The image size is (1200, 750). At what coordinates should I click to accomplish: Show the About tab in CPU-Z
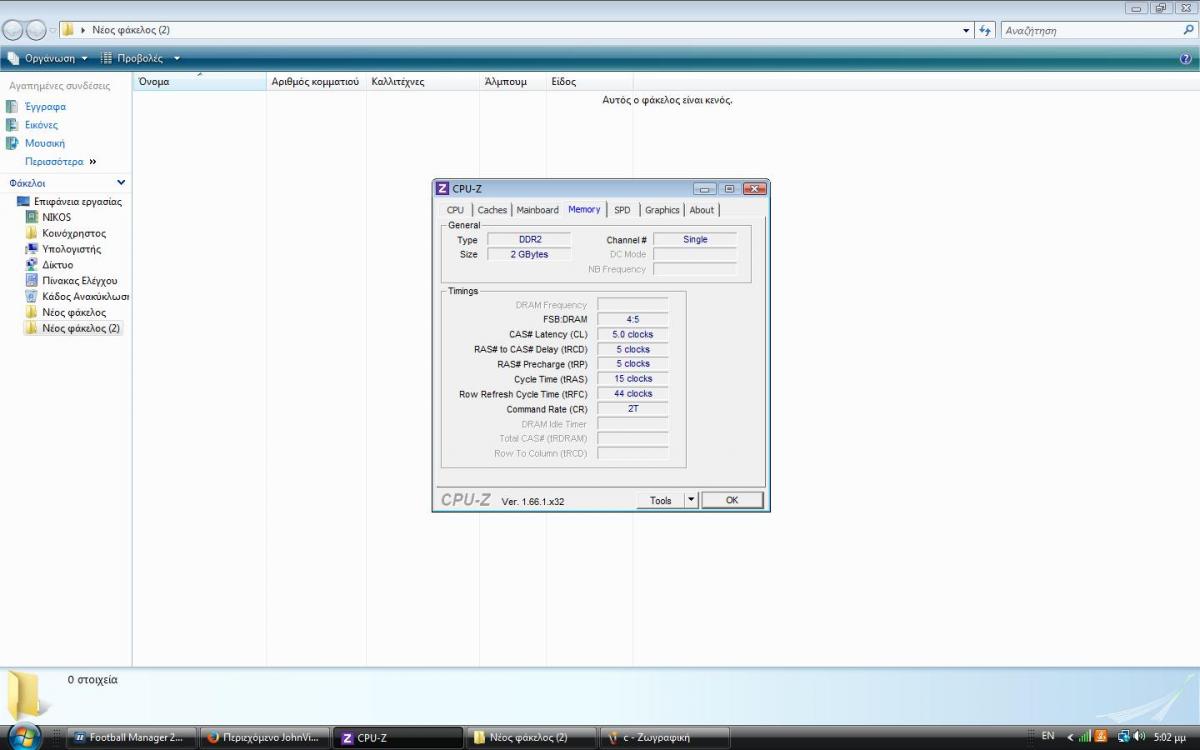[x=702, y=210]
